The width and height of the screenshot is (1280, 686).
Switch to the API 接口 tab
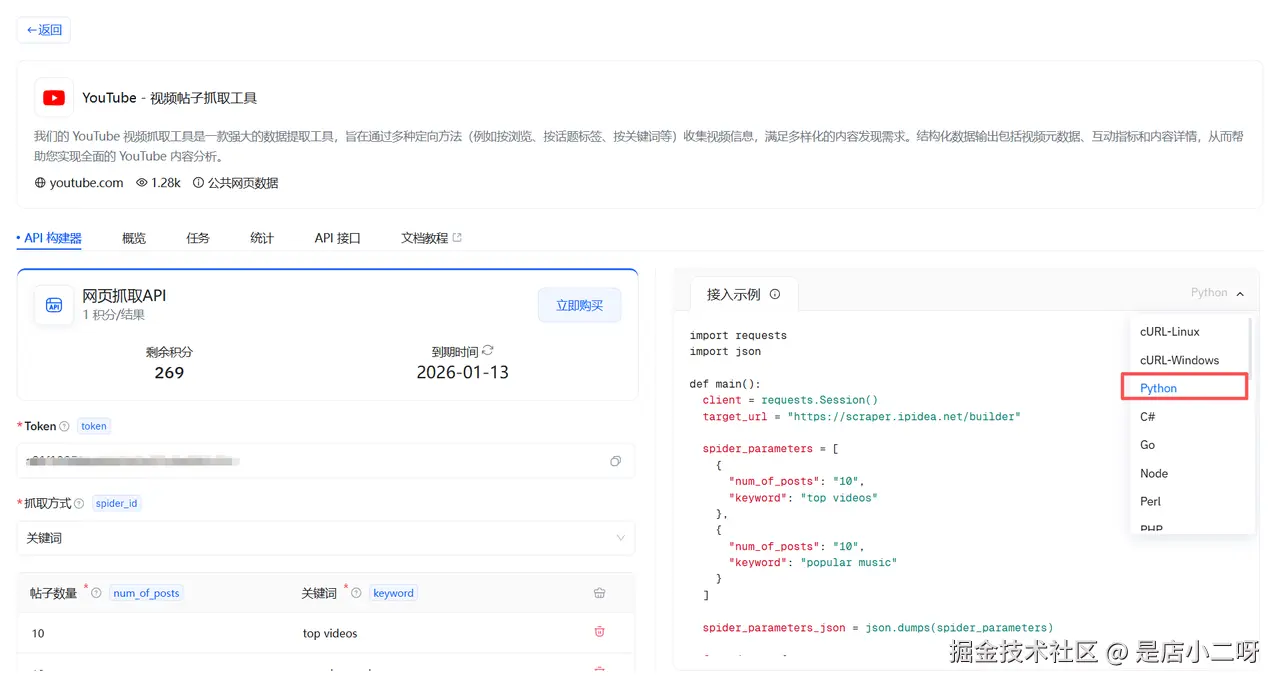337,238
